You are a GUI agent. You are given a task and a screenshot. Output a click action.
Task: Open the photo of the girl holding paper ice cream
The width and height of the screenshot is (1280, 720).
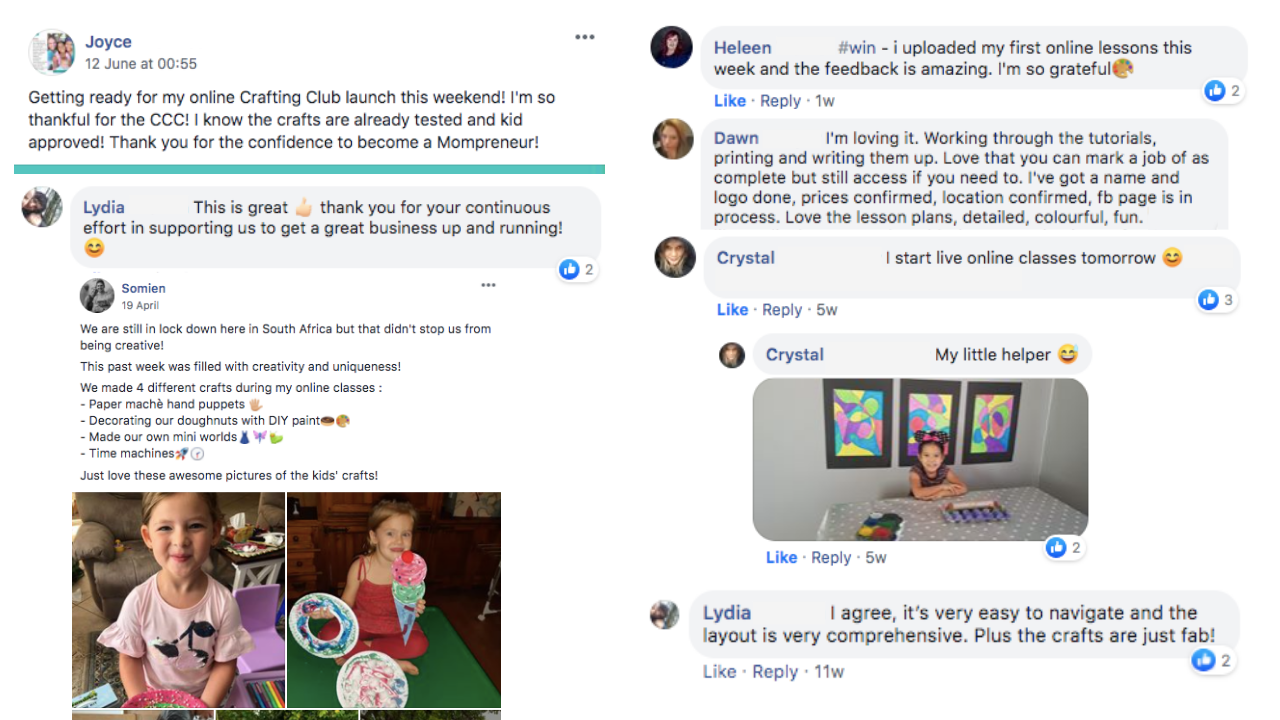click(394, 600)
